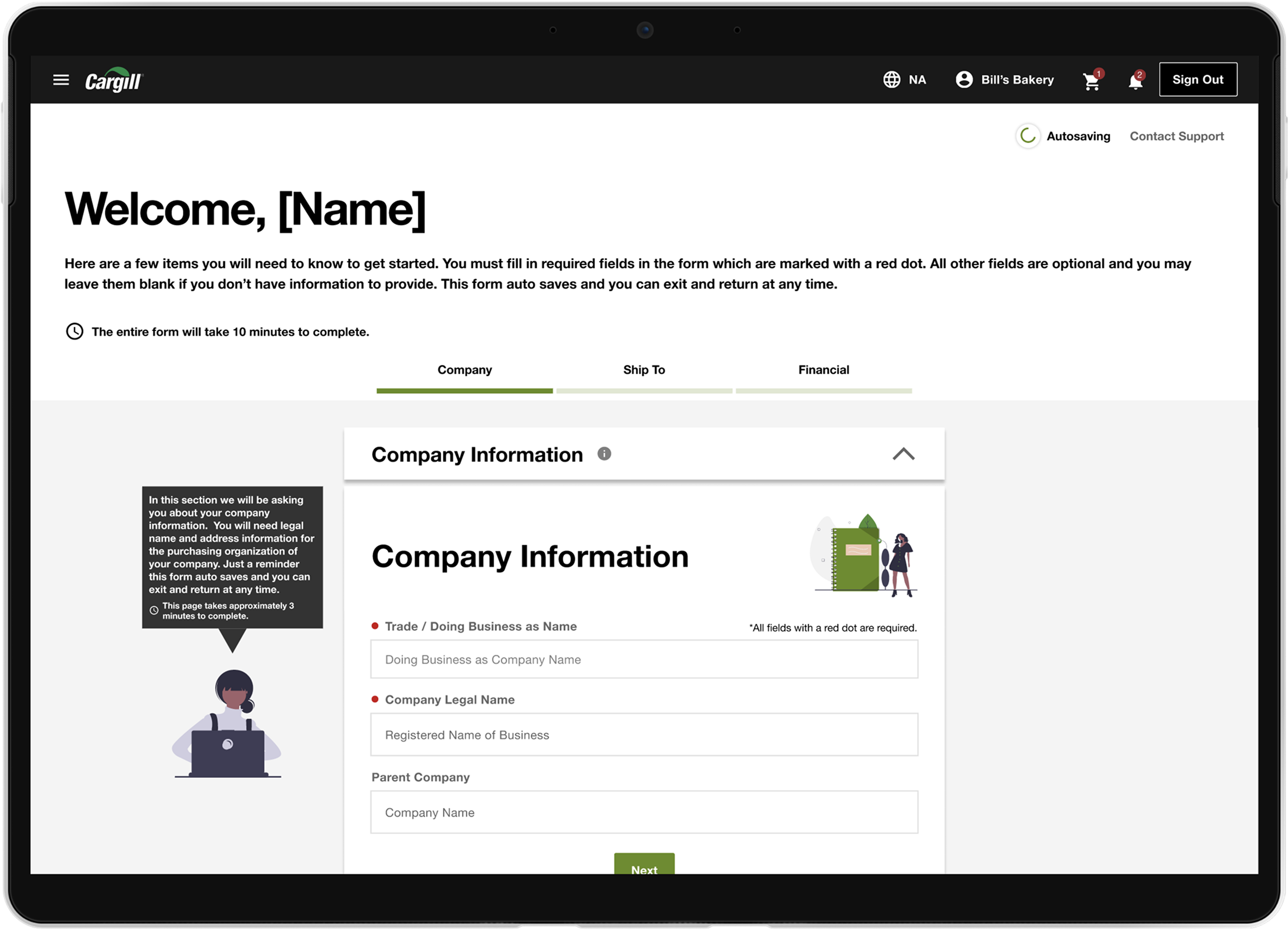Click the Company step progress bar
Screen dimensions: 1288x931
(465, 391)
